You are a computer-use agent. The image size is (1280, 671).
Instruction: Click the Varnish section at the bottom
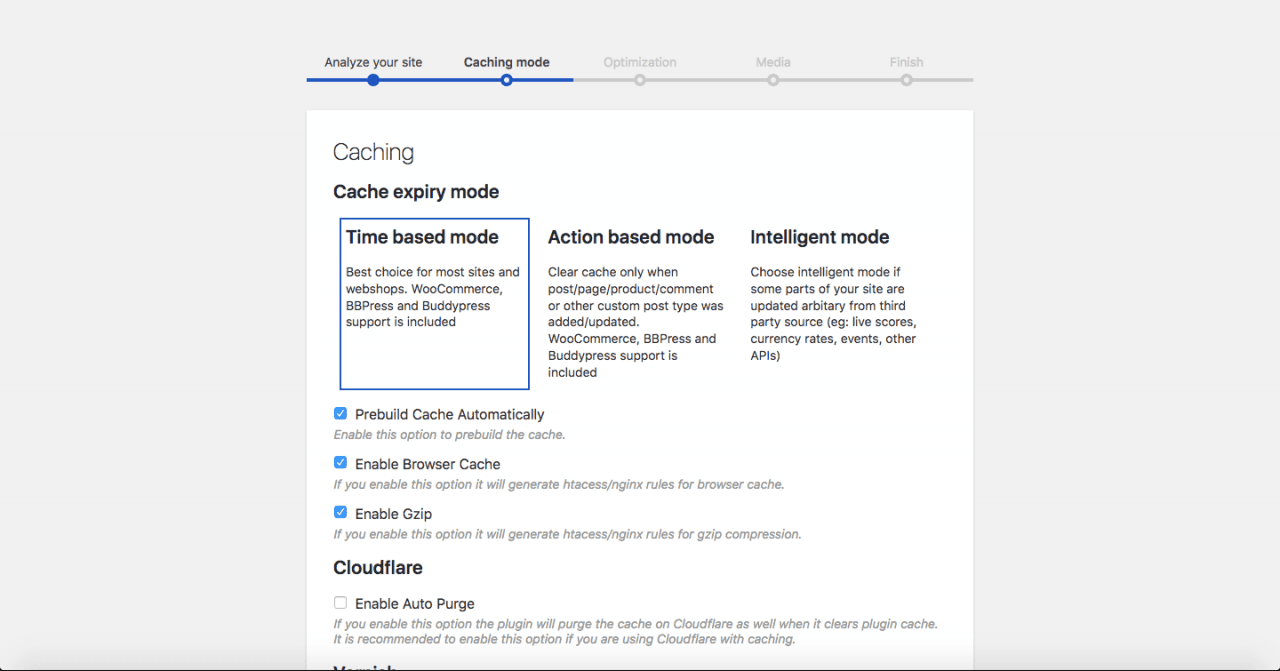click(x=364, y=666)
